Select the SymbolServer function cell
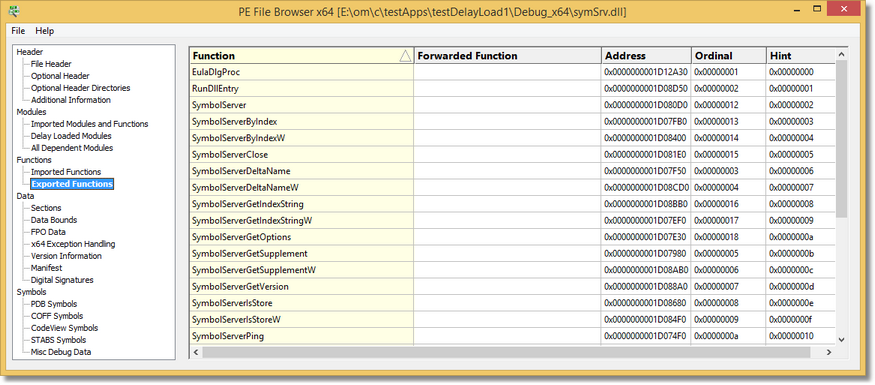The height and width of the screenshot is (385, 875). tap(301, 105)
